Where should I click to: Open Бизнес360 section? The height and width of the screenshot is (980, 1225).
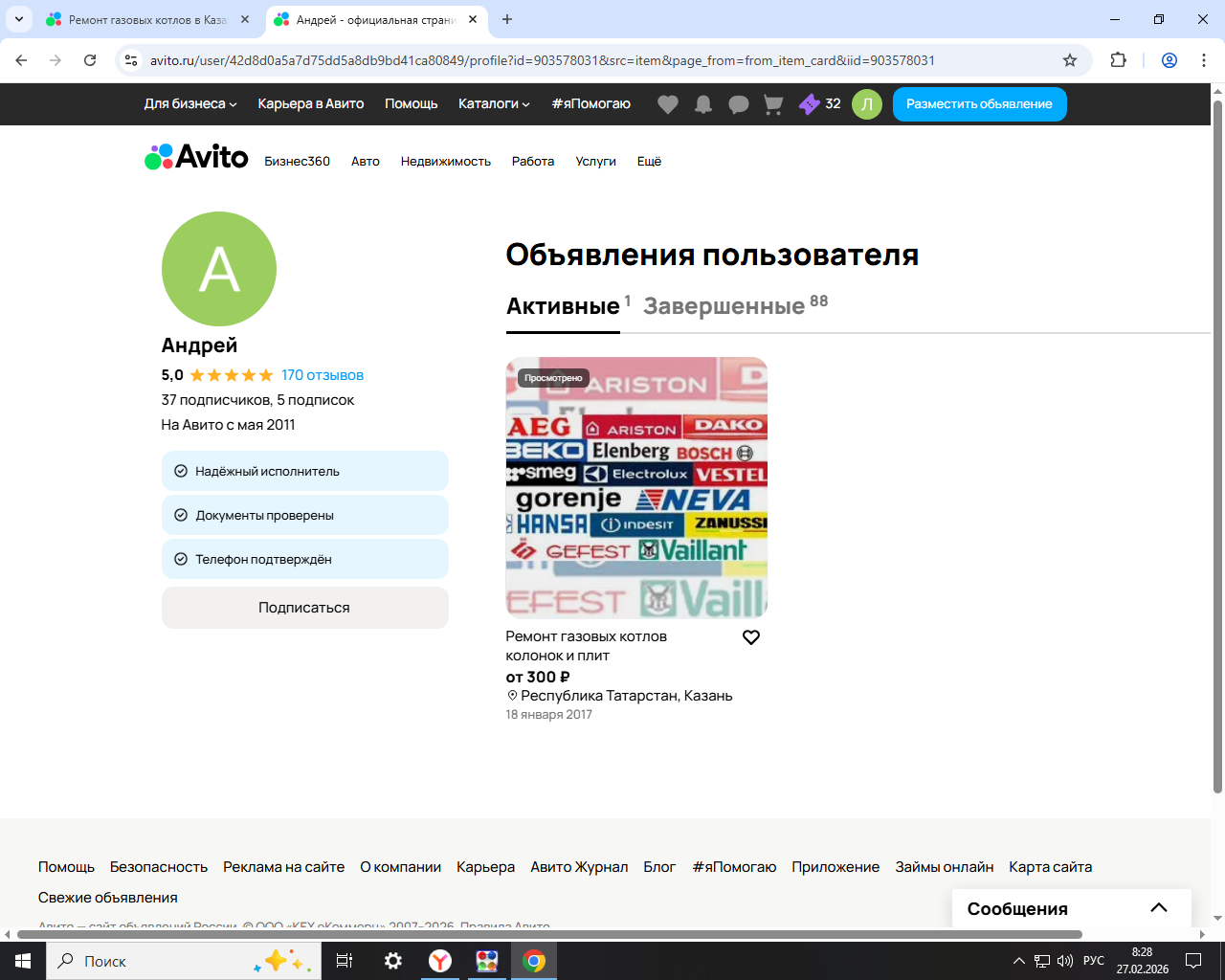click(x=298, y=162)
